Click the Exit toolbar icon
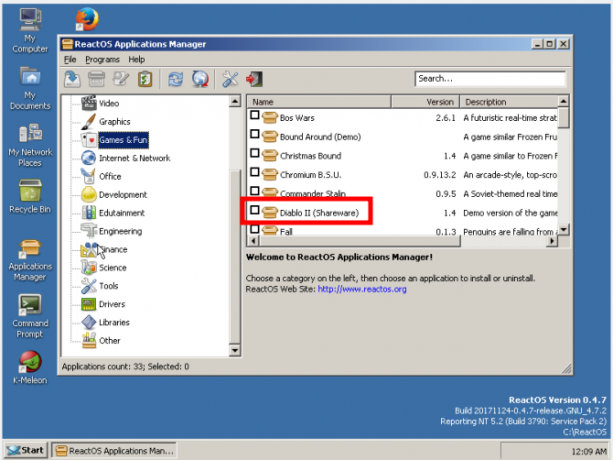Image resolution: width=613 pixels, height=460 pixels. (x=254, y=79)
